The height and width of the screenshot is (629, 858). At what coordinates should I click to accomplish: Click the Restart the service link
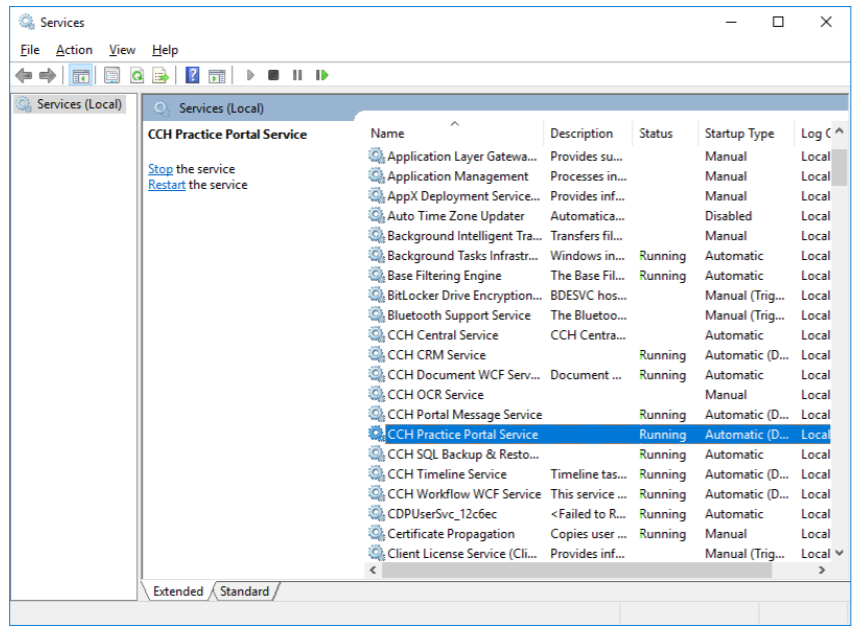(167, 185)
